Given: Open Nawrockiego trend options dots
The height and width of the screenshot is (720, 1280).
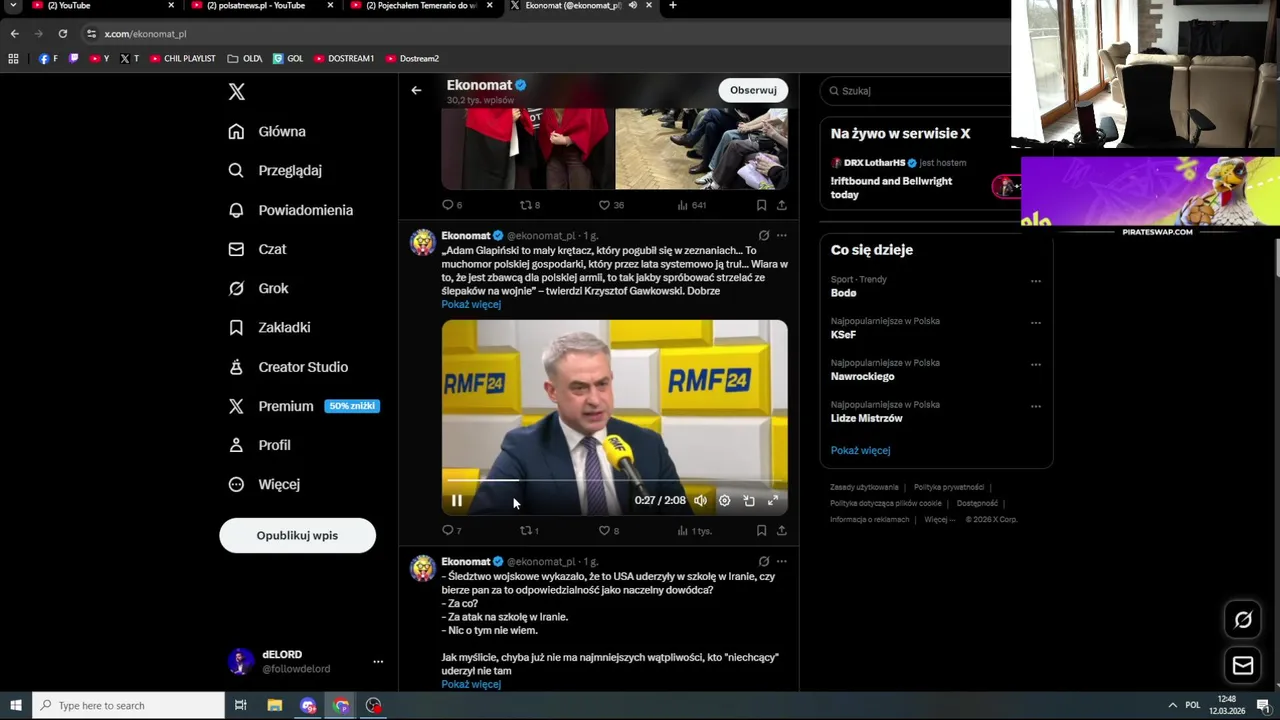Looking at the screenshot, I should [1036, 365].
